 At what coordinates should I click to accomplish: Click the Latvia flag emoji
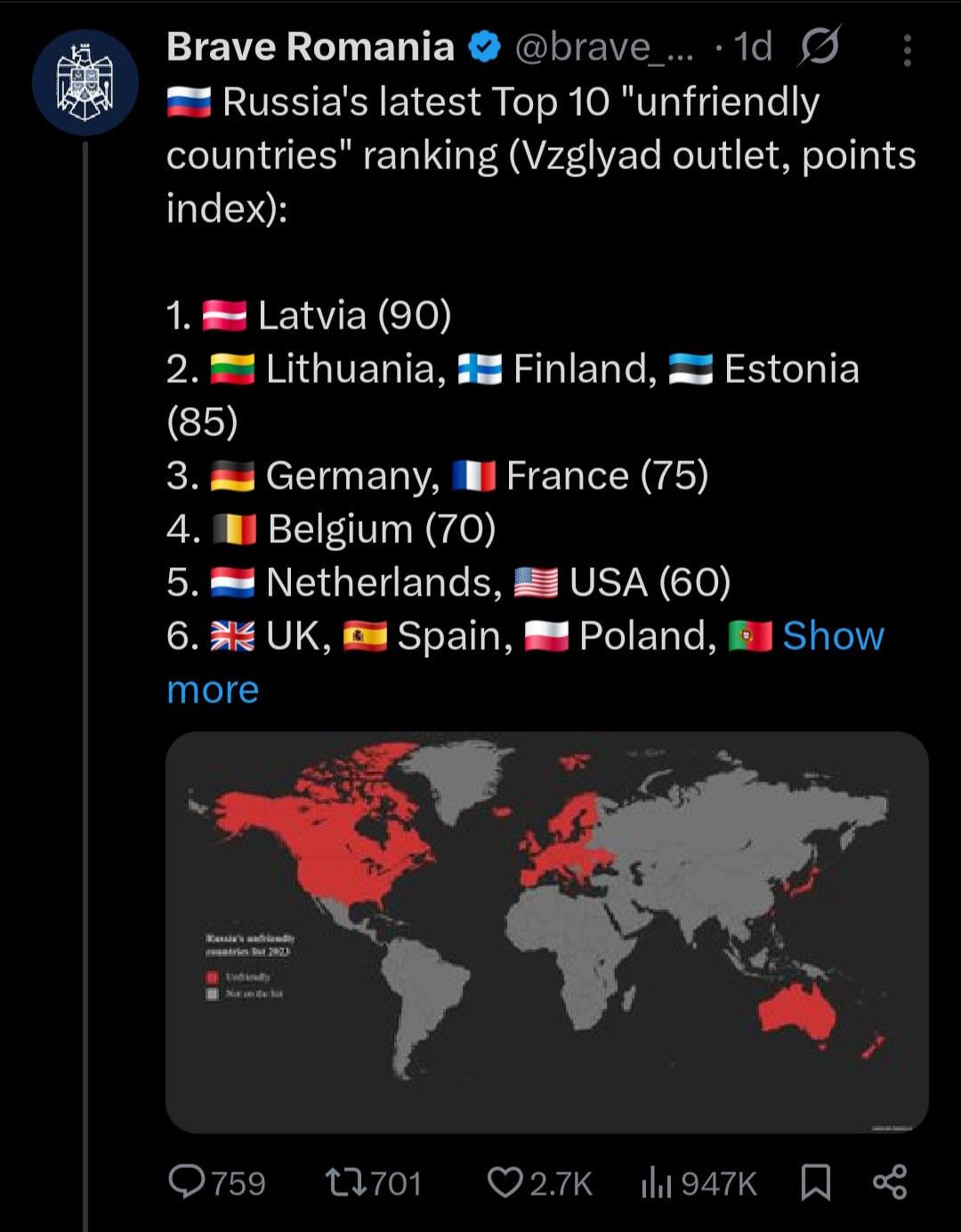224,316
